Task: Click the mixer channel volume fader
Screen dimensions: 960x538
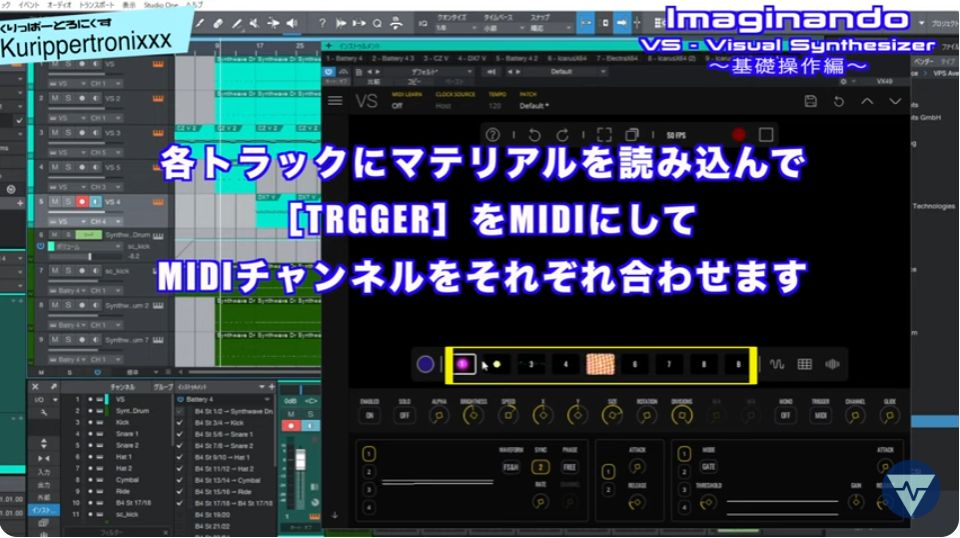Action: (301, 460)
